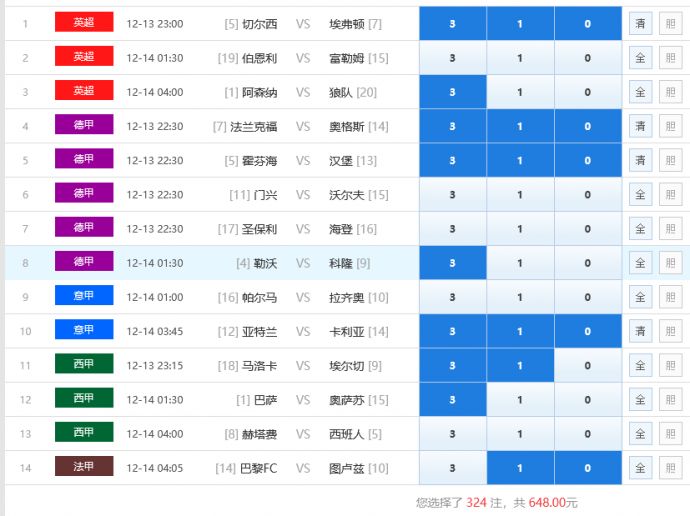Pick the win (3) option for Parma vs Lazio
The width and height of the screenshot is (690, 516).
452,297
